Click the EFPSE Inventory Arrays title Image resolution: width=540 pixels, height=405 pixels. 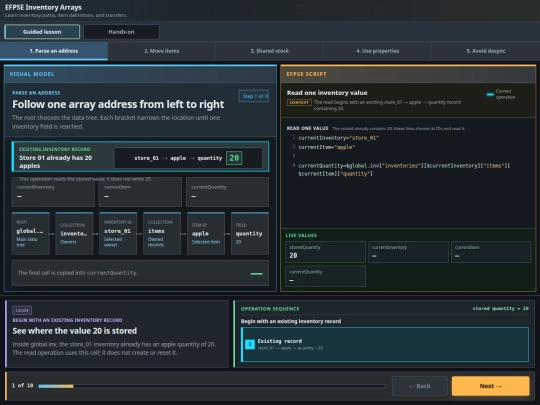coord(43,7)
